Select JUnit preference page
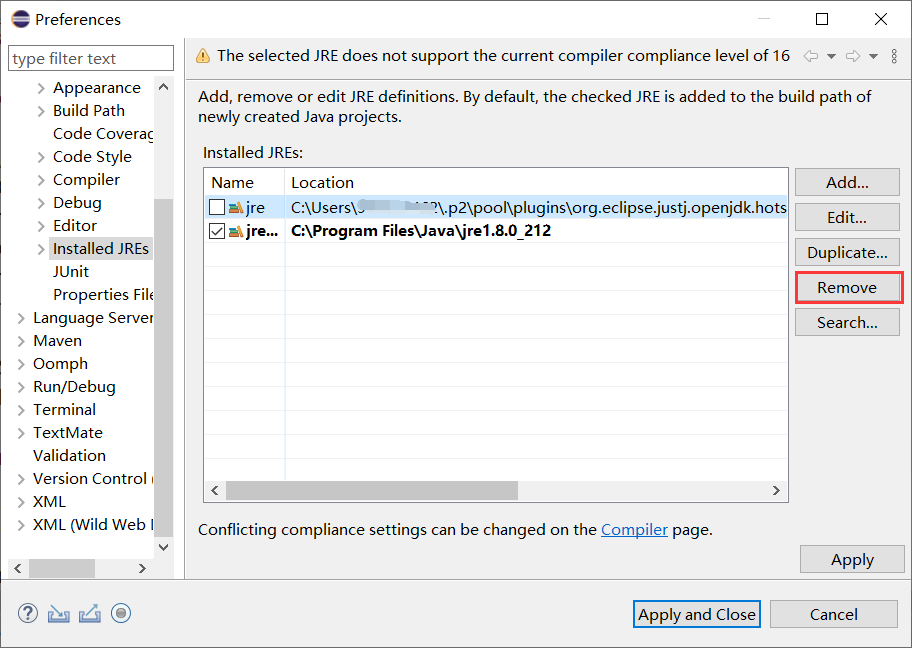This screenshot has width=912, height=648. (x=71, y=272)
